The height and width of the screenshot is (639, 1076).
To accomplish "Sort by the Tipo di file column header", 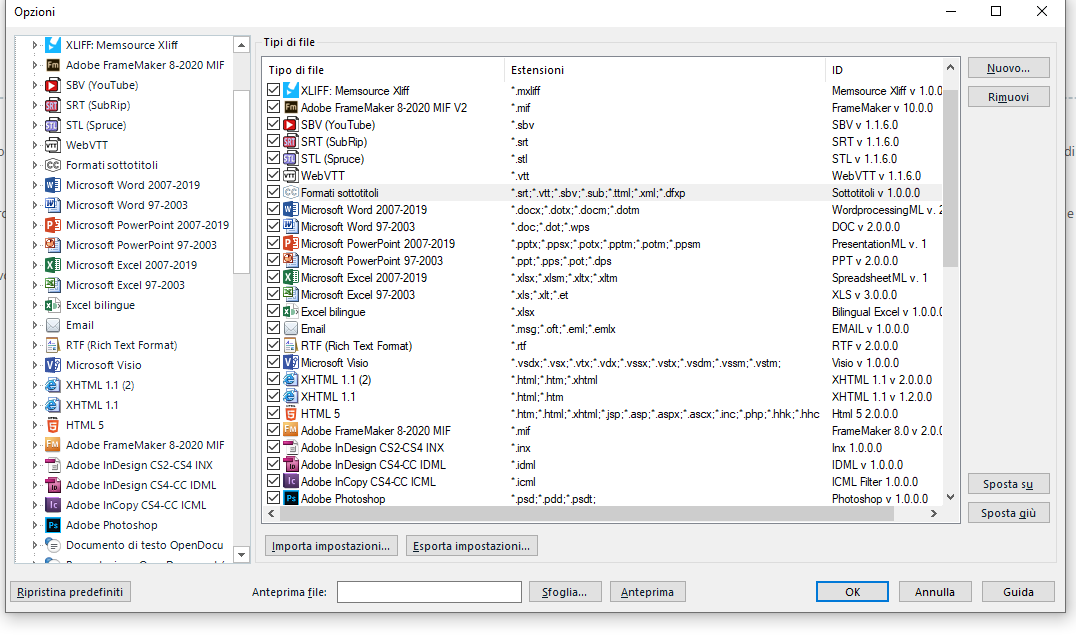I will (x=384, y=70).
